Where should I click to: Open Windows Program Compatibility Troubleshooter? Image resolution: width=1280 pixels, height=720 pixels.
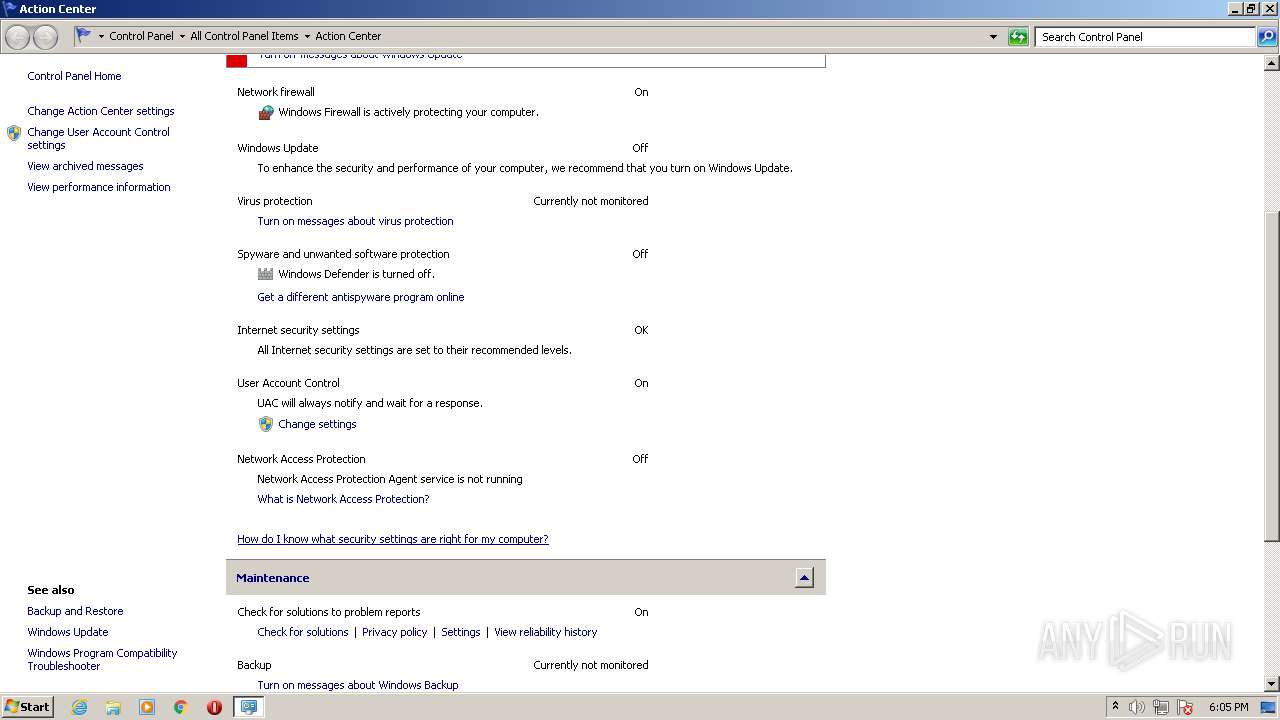pyautogui.click(x=102, y=659)
